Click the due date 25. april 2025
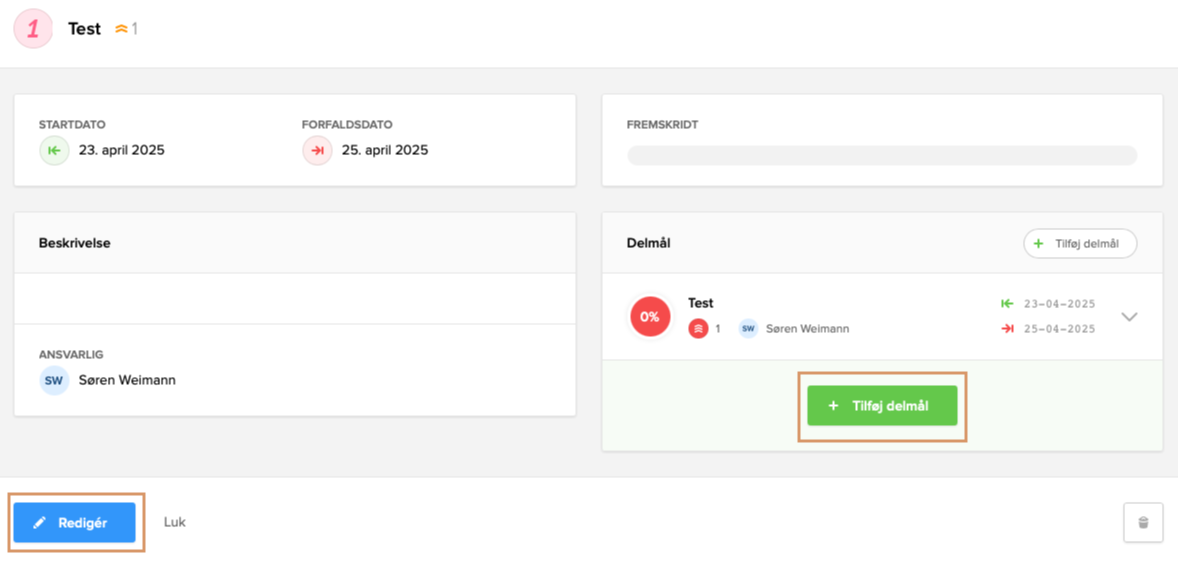This screenshot has height=566, width=1178. pyautogui.click(x=385, y=151)
